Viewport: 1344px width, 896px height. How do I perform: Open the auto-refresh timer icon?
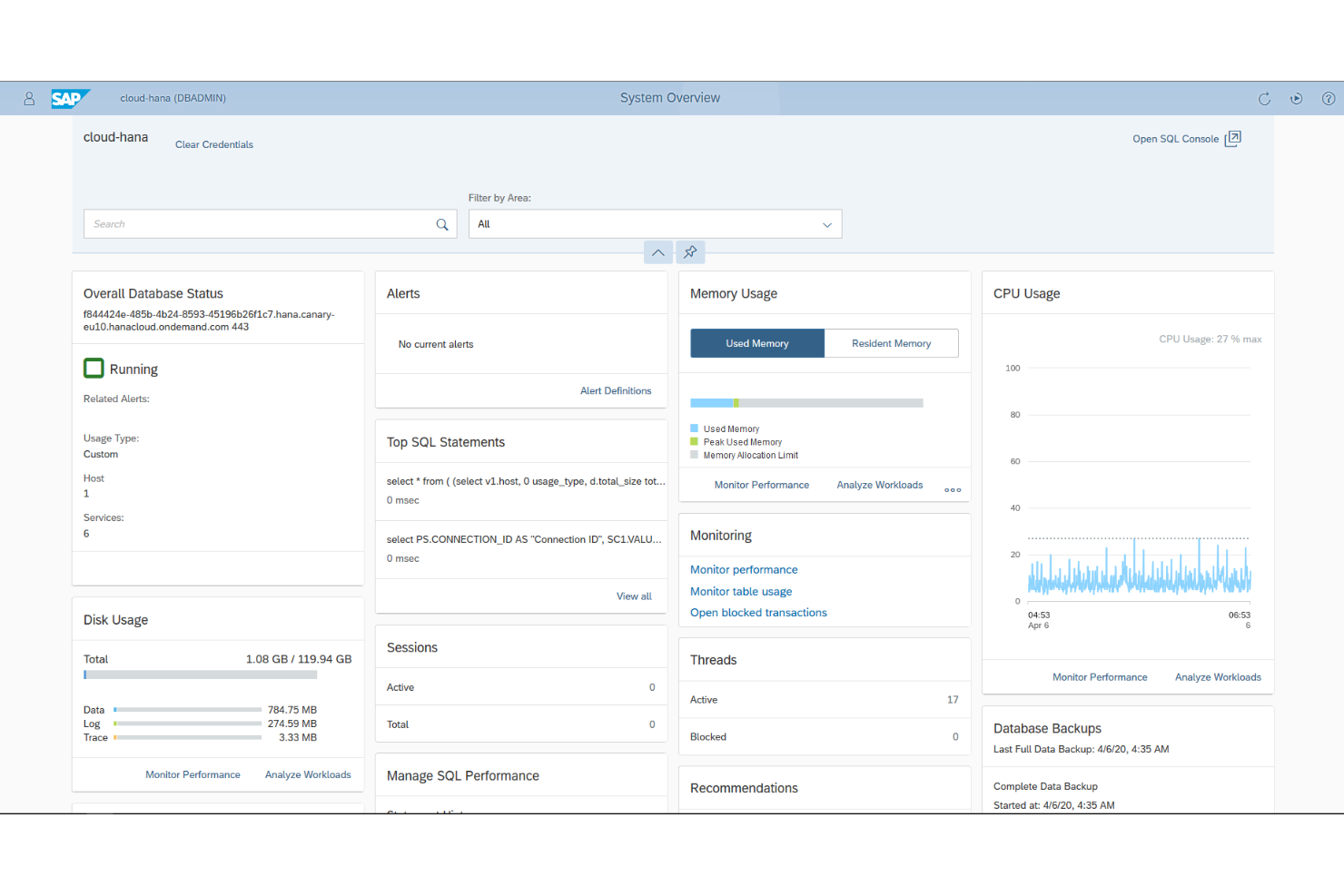click(x=1296, y=98)
